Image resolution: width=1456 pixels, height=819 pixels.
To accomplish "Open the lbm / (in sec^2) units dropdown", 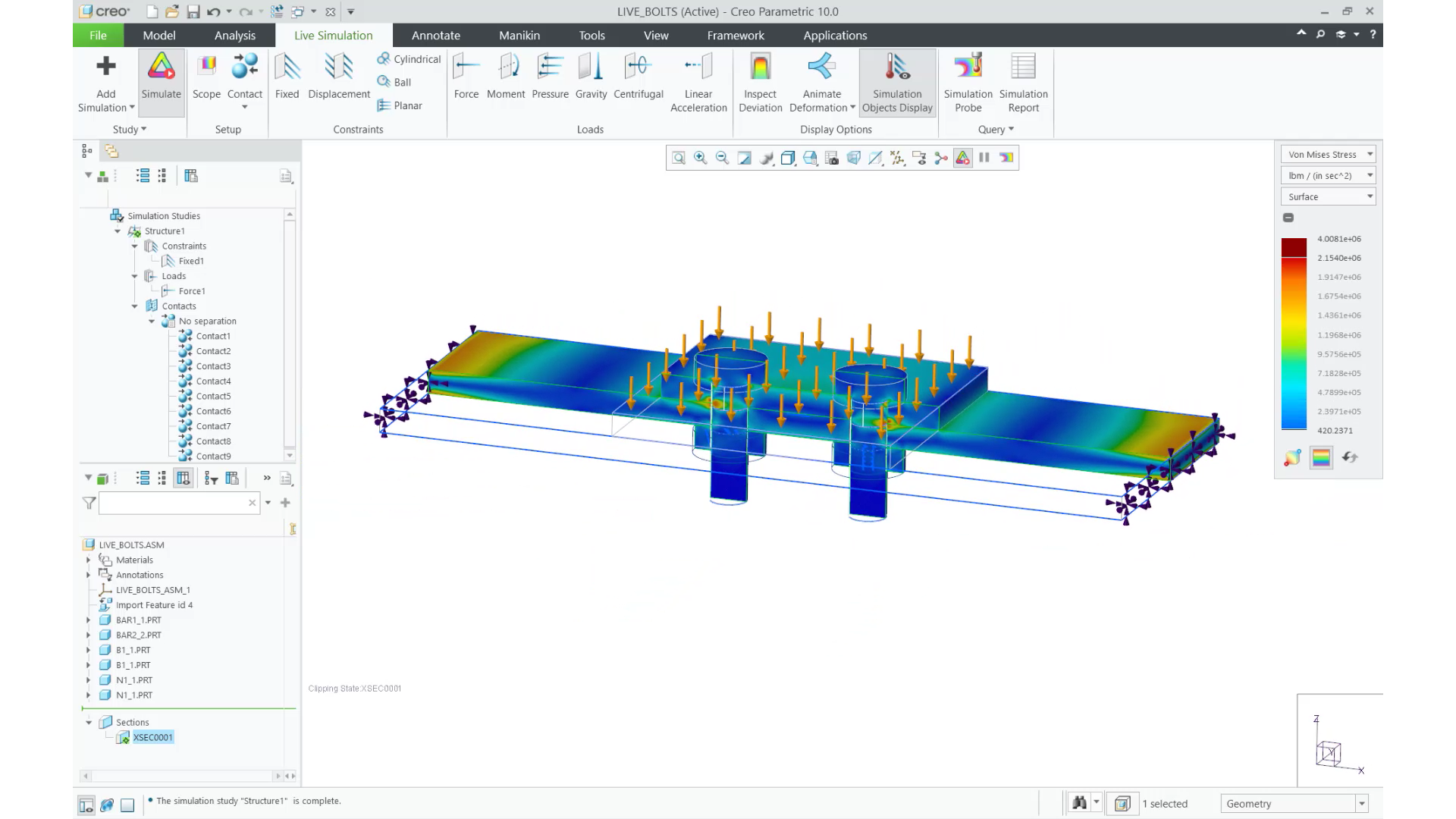I will pyautogui.click(x=1328, y=175).
